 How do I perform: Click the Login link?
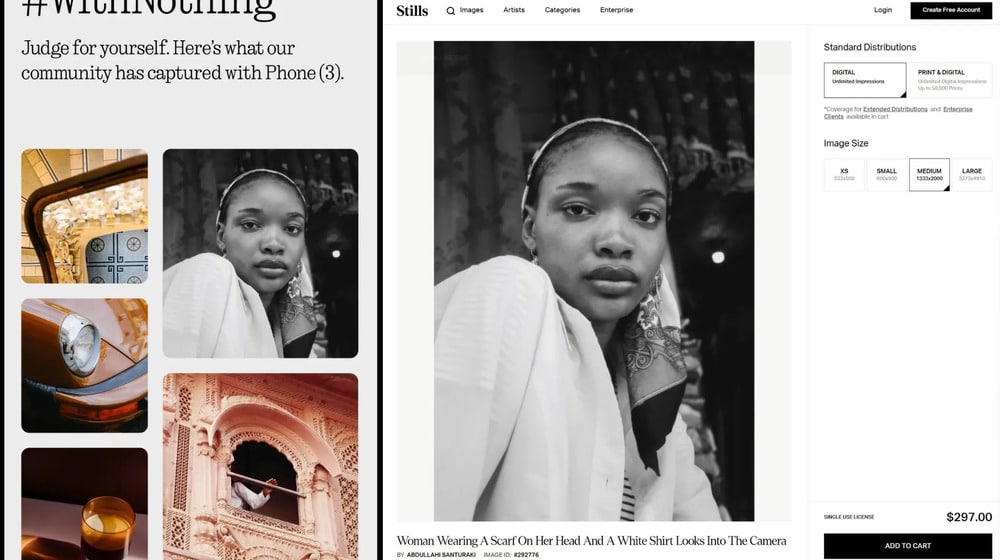[883, 10]
